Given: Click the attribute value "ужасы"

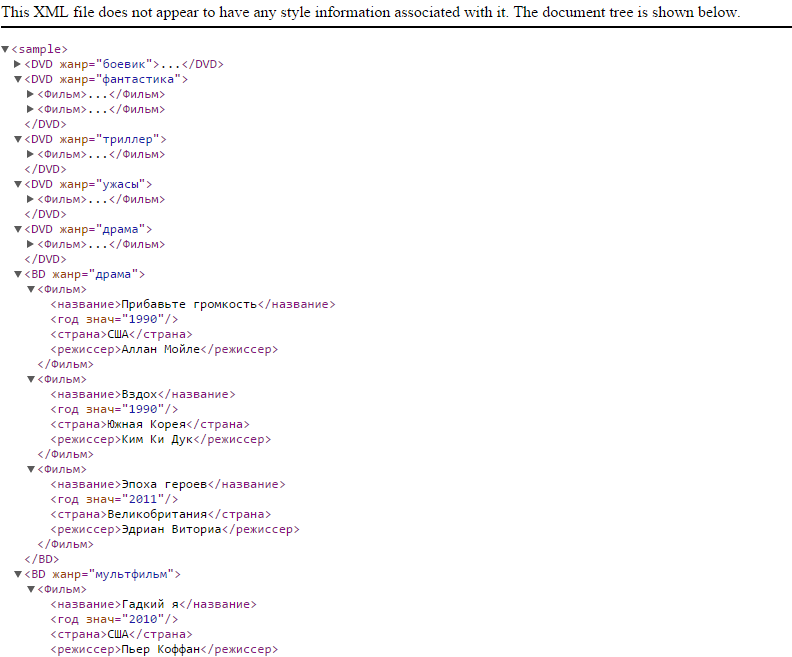Looking at the screenshot, I should tap(121, 184).
